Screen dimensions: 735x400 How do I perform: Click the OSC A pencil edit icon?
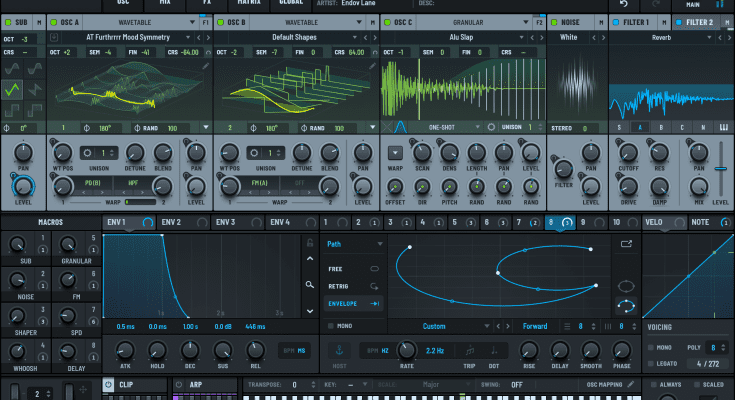[x=205, y=66]
